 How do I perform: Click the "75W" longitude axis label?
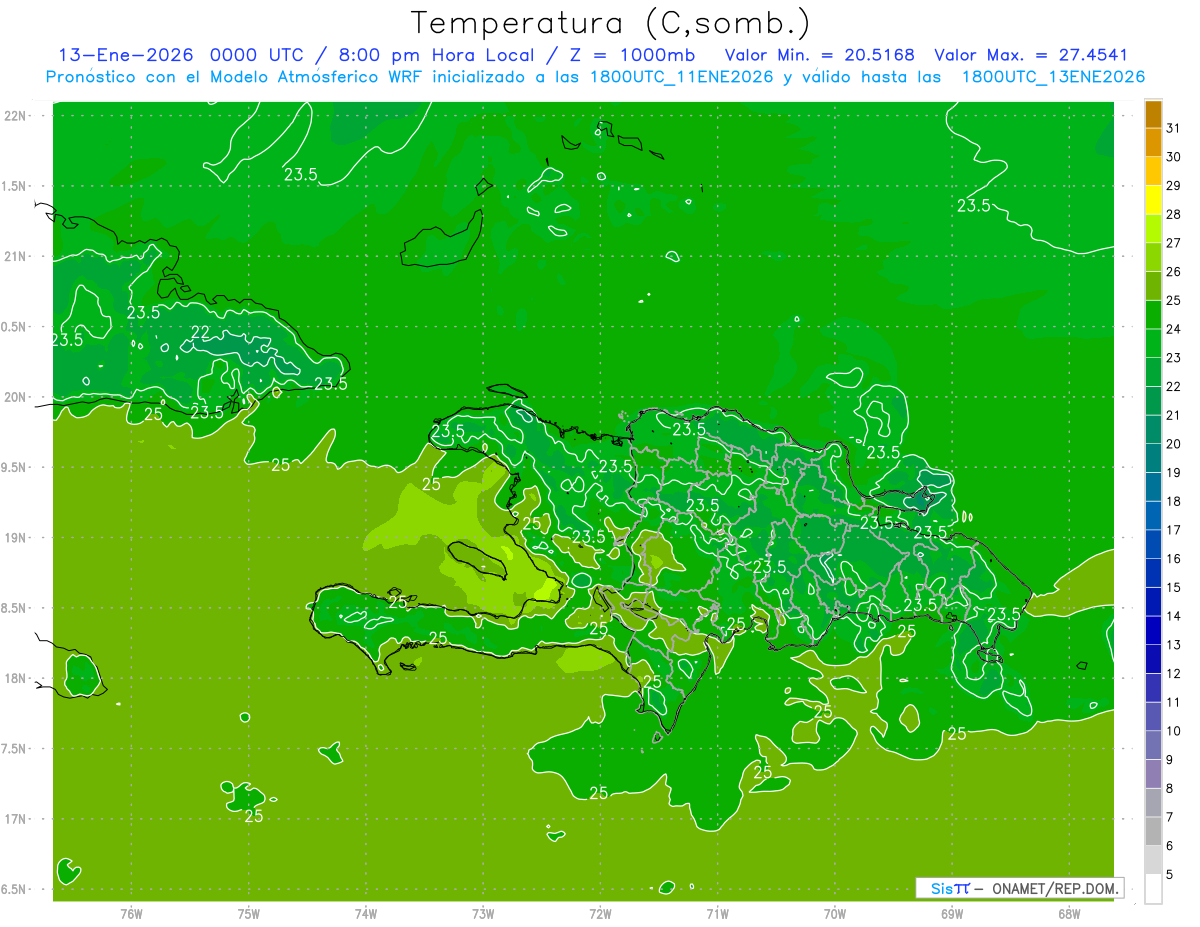pos(249,913)
